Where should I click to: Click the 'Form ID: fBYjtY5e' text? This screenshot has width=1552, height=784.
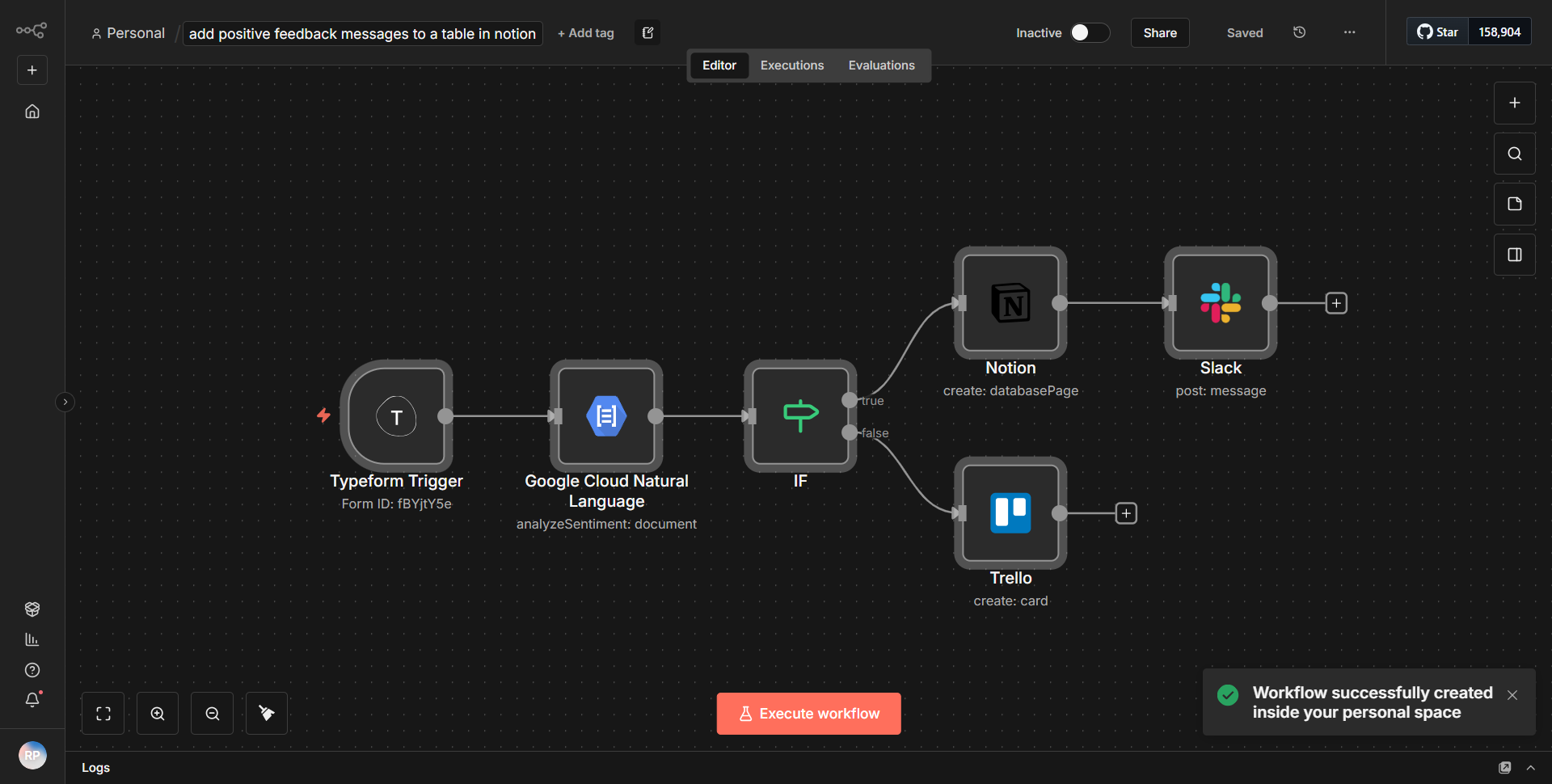(x=396, y=504)
